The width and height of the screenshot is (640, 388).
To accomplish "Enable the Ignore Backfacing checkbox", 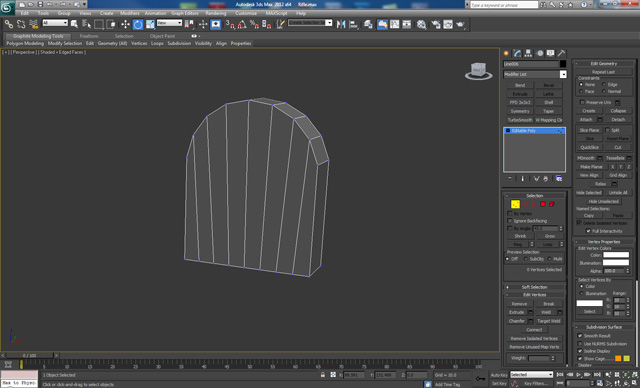I will (x=510, y=221).
